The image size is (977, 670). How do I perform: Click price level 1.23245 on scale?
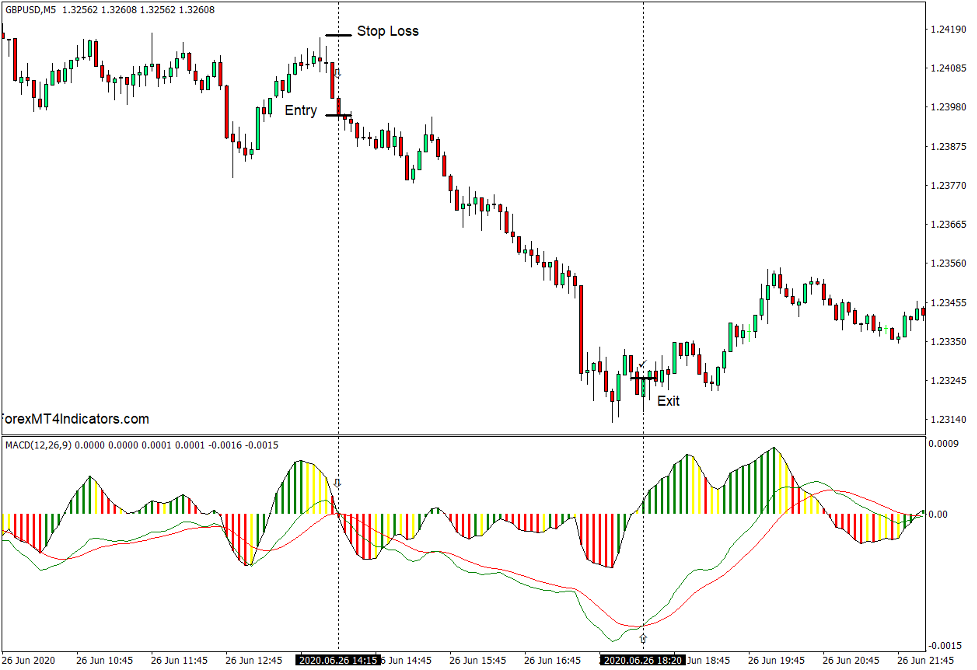coord(948,380)
